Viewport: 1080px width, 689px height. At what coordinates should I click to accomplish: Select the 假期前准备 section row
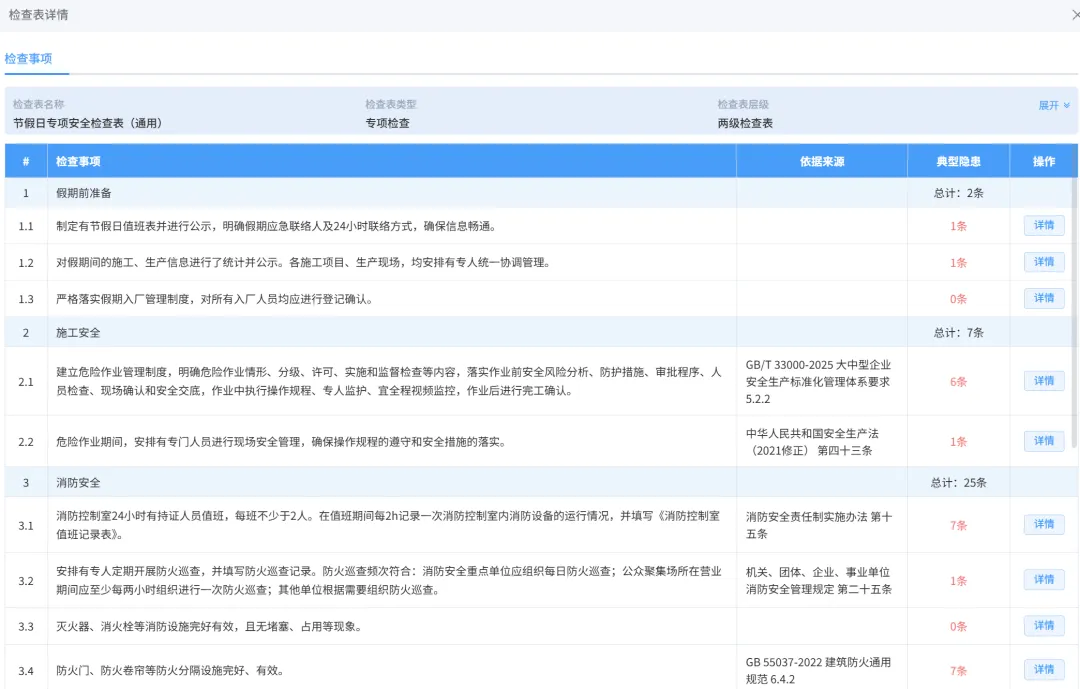[x=539, y=193]
